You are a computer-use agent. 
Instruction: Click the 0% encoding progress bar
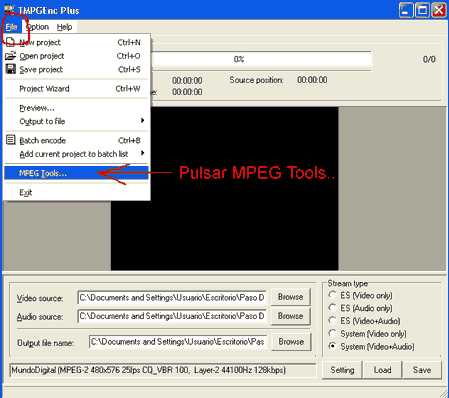(261, 60)
